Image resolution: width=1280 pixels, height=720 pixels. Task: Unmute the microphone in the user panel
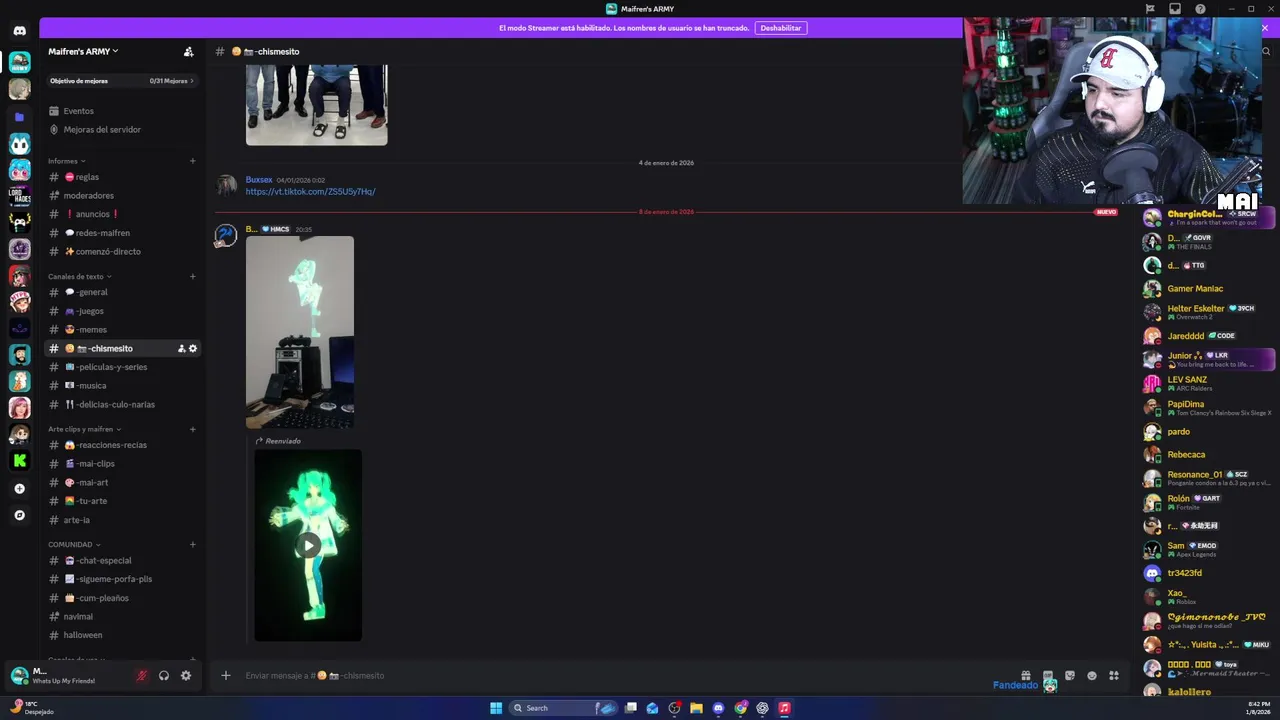pyautogui.click(x=141, y=675)
